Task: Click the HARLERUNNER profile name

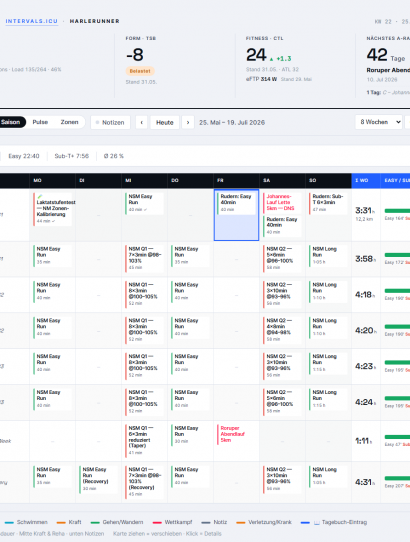Action: [94, 21]
